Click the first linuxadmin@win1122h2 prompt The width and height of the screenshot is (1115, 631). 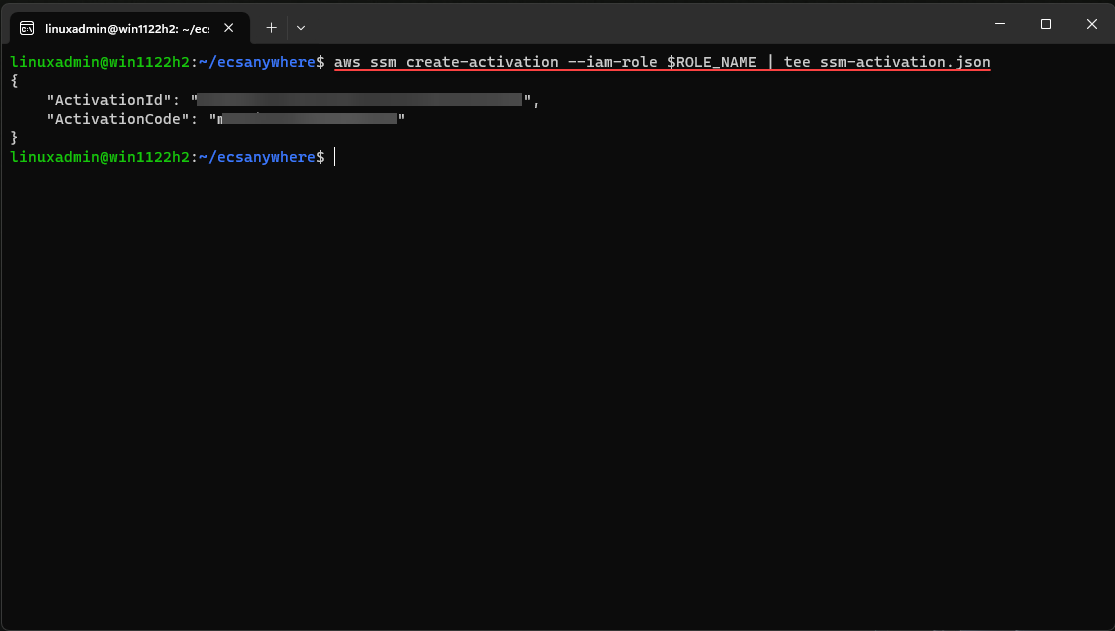[100, 62]
